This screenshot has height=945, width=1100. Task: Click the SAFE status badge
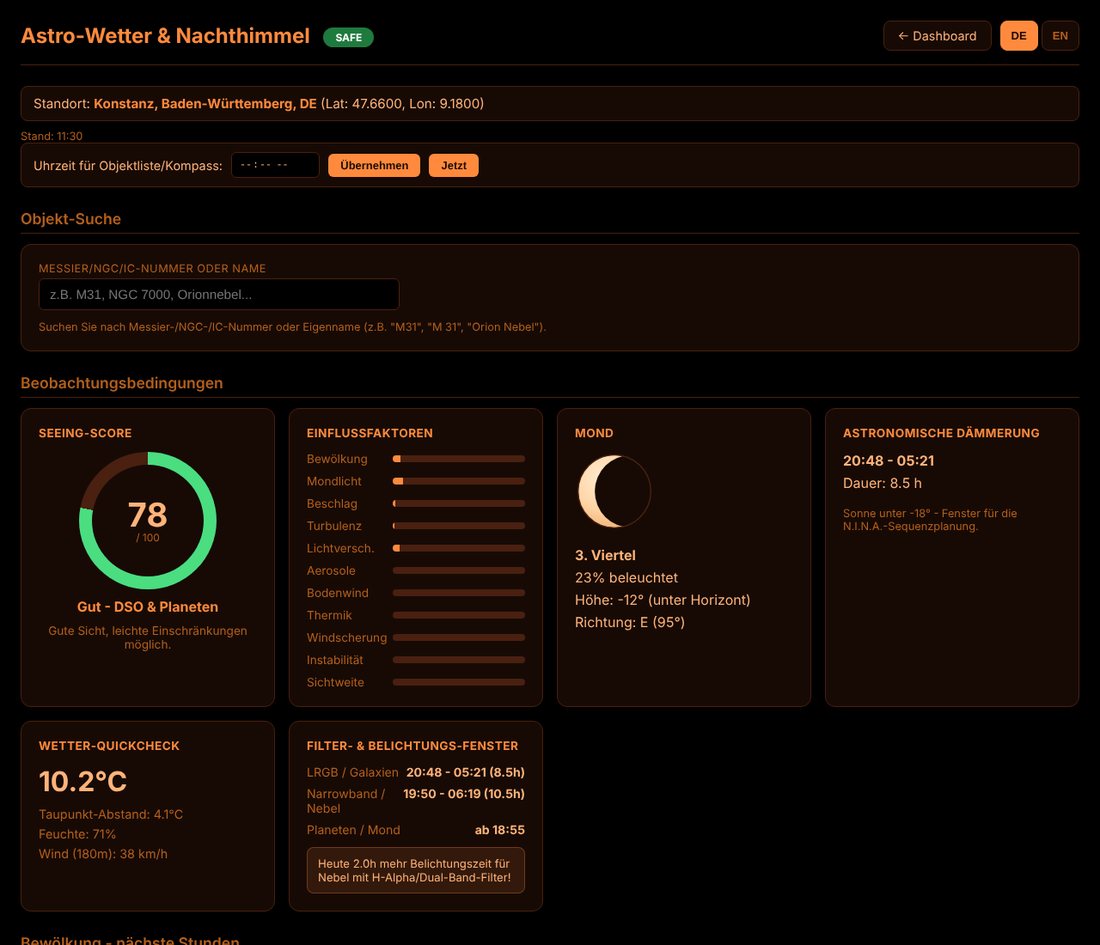[x=348, y=37]
